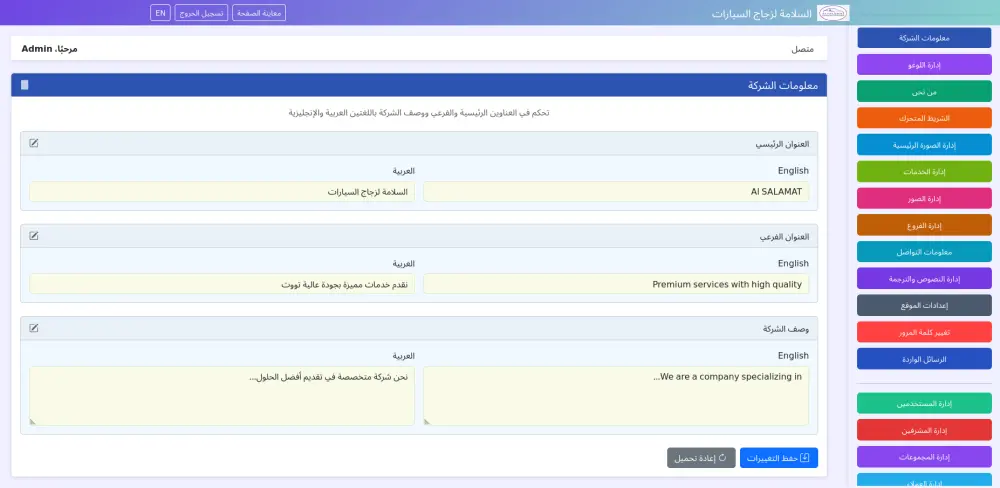
Task: Click the English company description textarea
Action: tap(616, 396)
